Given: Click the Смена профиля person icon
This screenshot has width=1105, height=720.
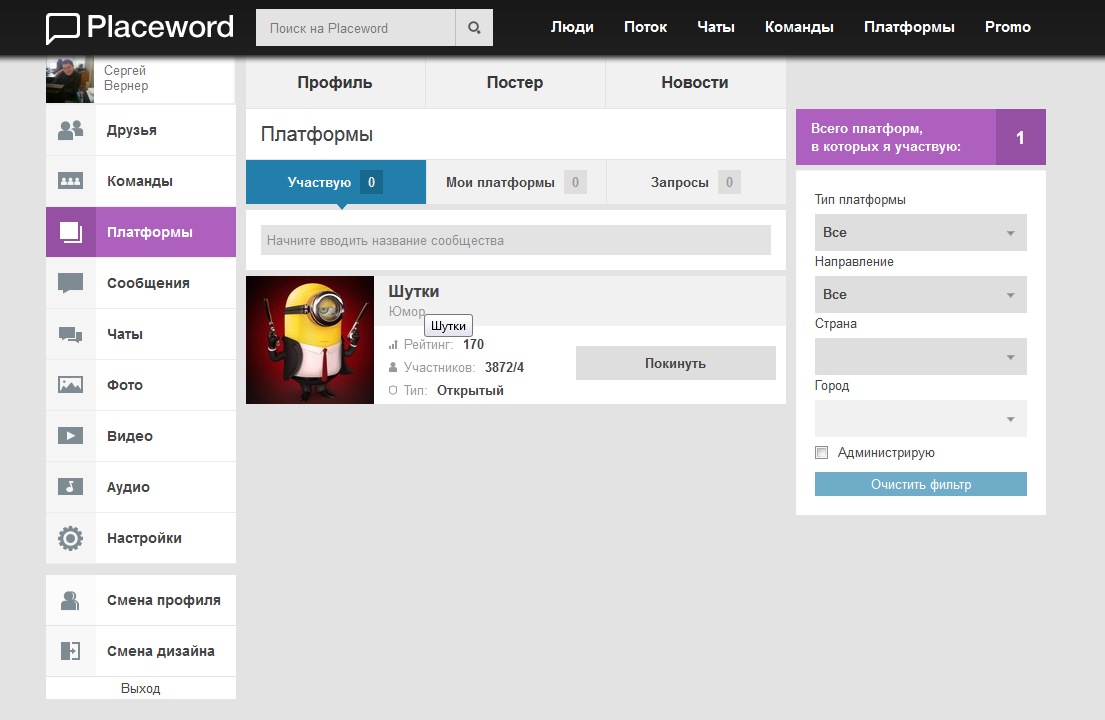Looking at the screenshot, I should tap(70, 600).
